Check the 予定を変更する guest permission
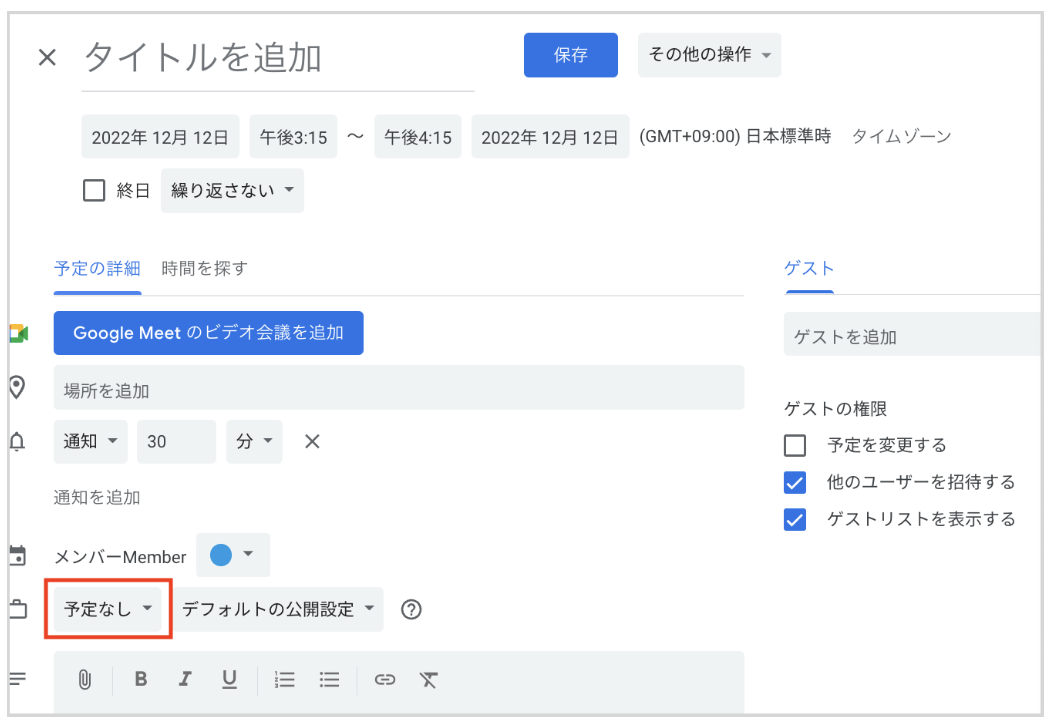This screenshot has width=1056, height=722. (x=795, y=445)
